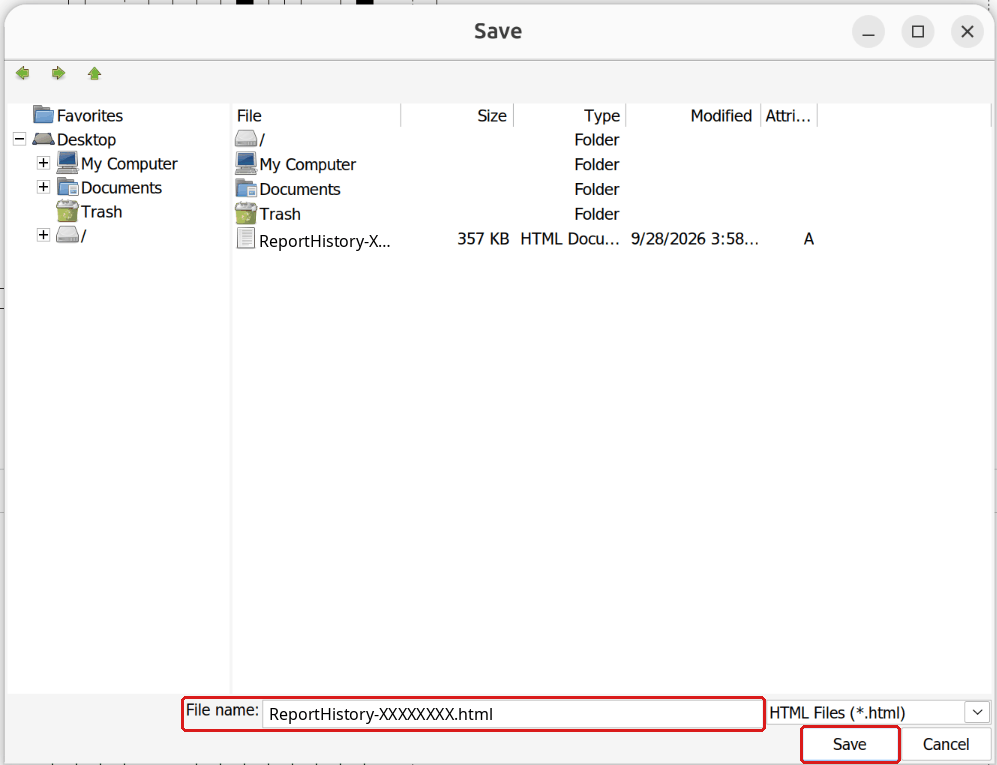Click Documents folder icon in file list
997x765 pixels.
tap(246, 188)
